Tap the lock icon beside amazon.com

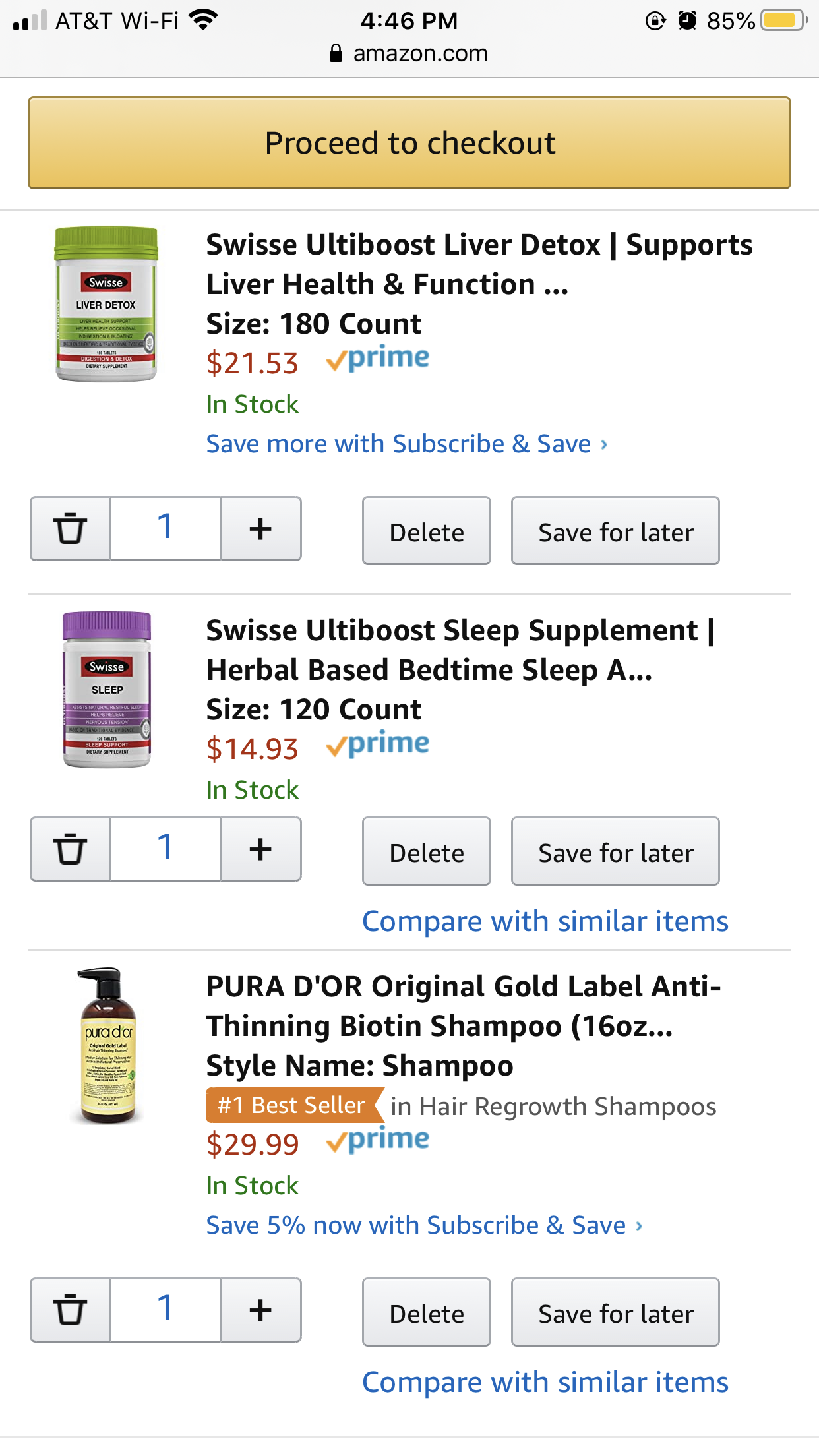pyautogui.click(x=336, y=53)
